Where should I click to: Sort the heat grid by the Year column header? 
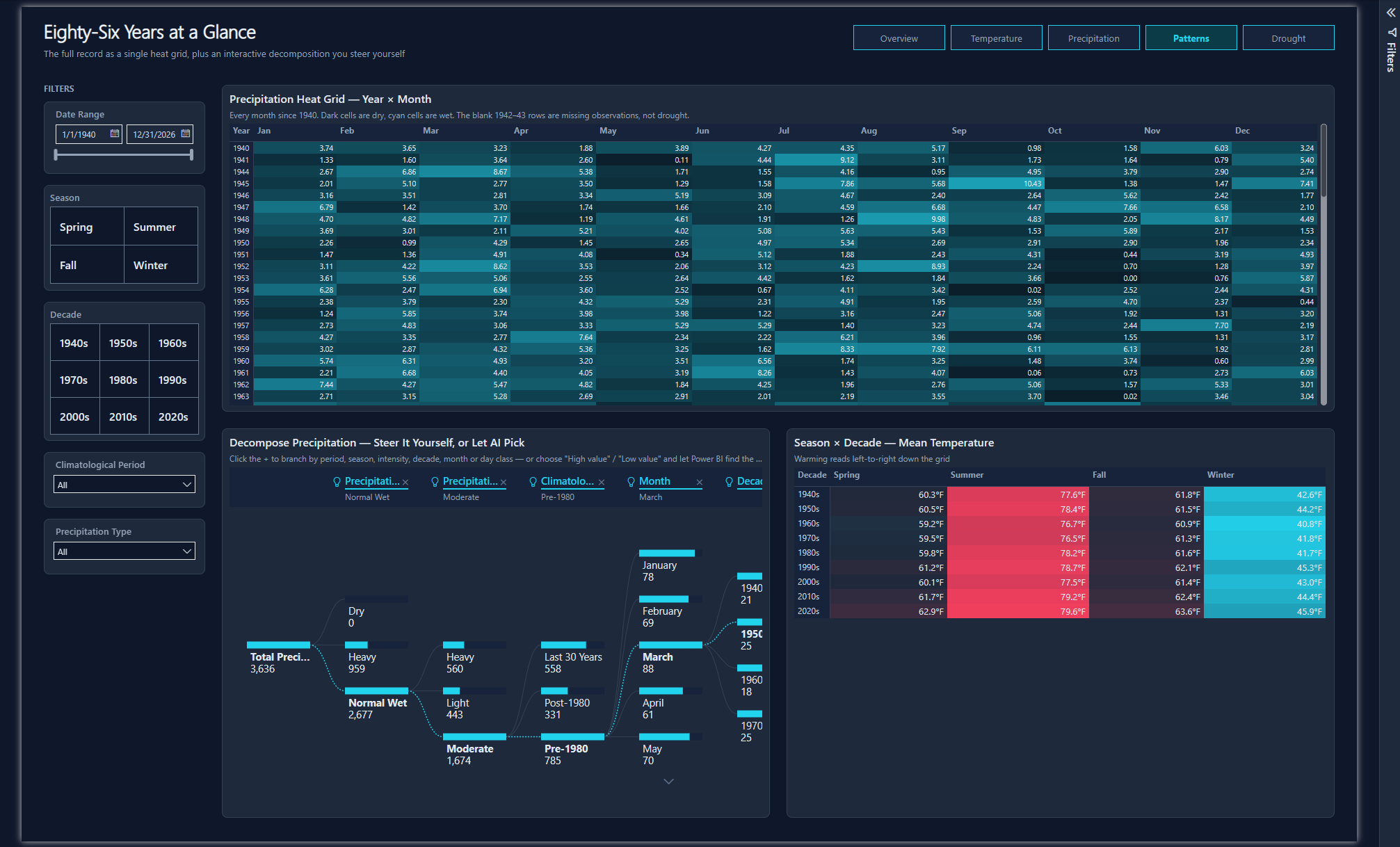tap(241, 131)
